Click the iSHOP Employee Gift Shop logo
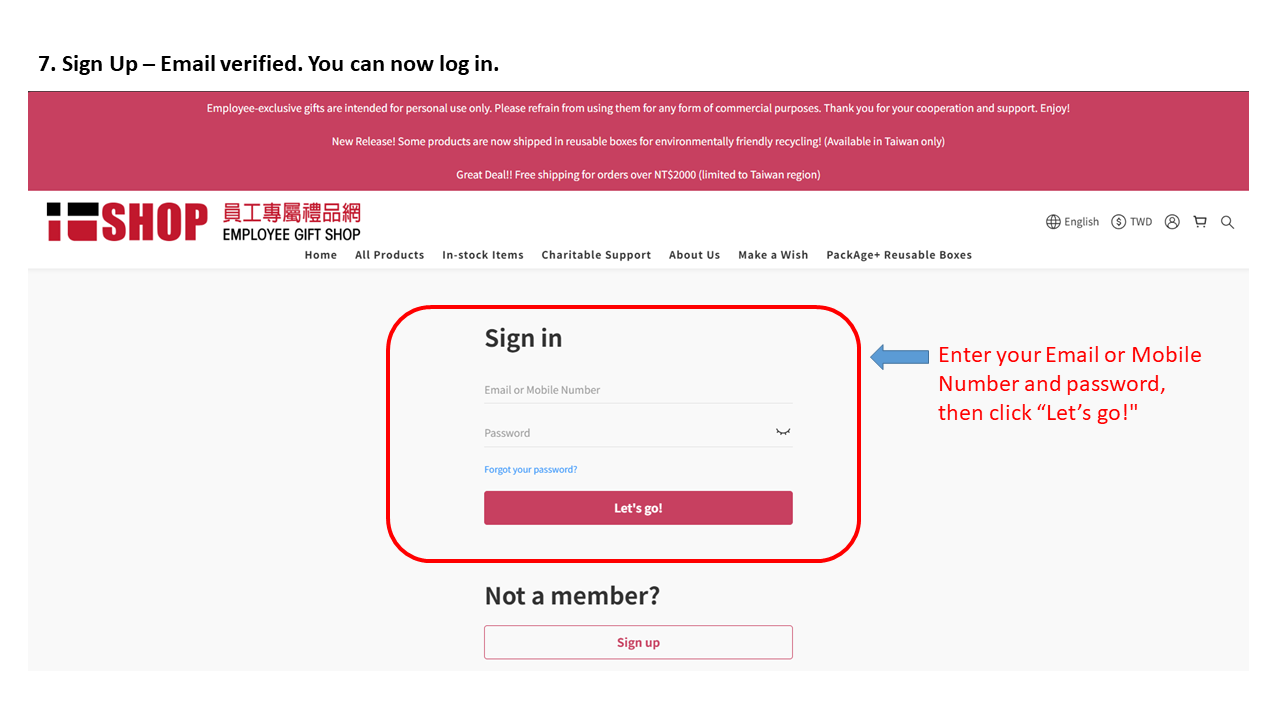 [204, 222]
